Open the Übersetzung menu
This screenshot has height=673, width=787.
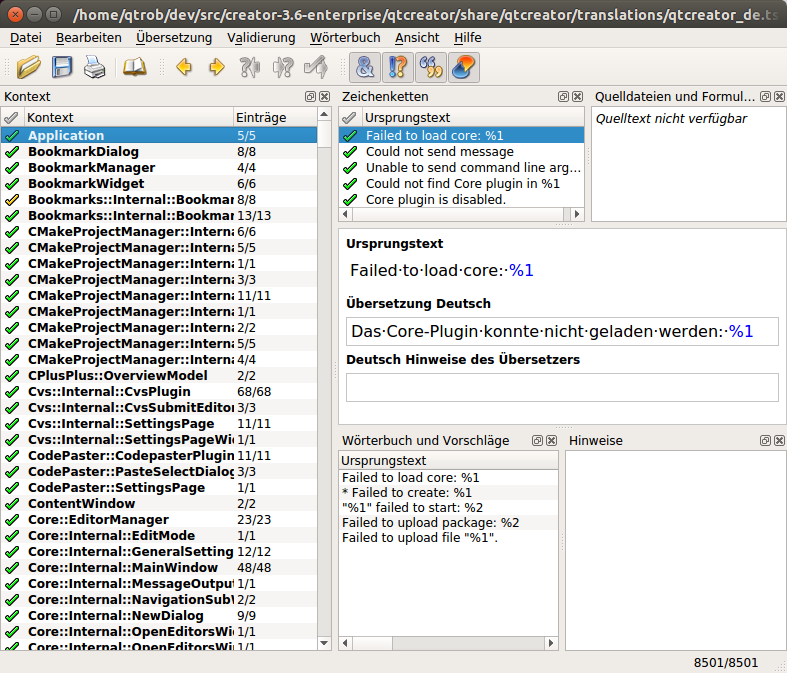174,38
